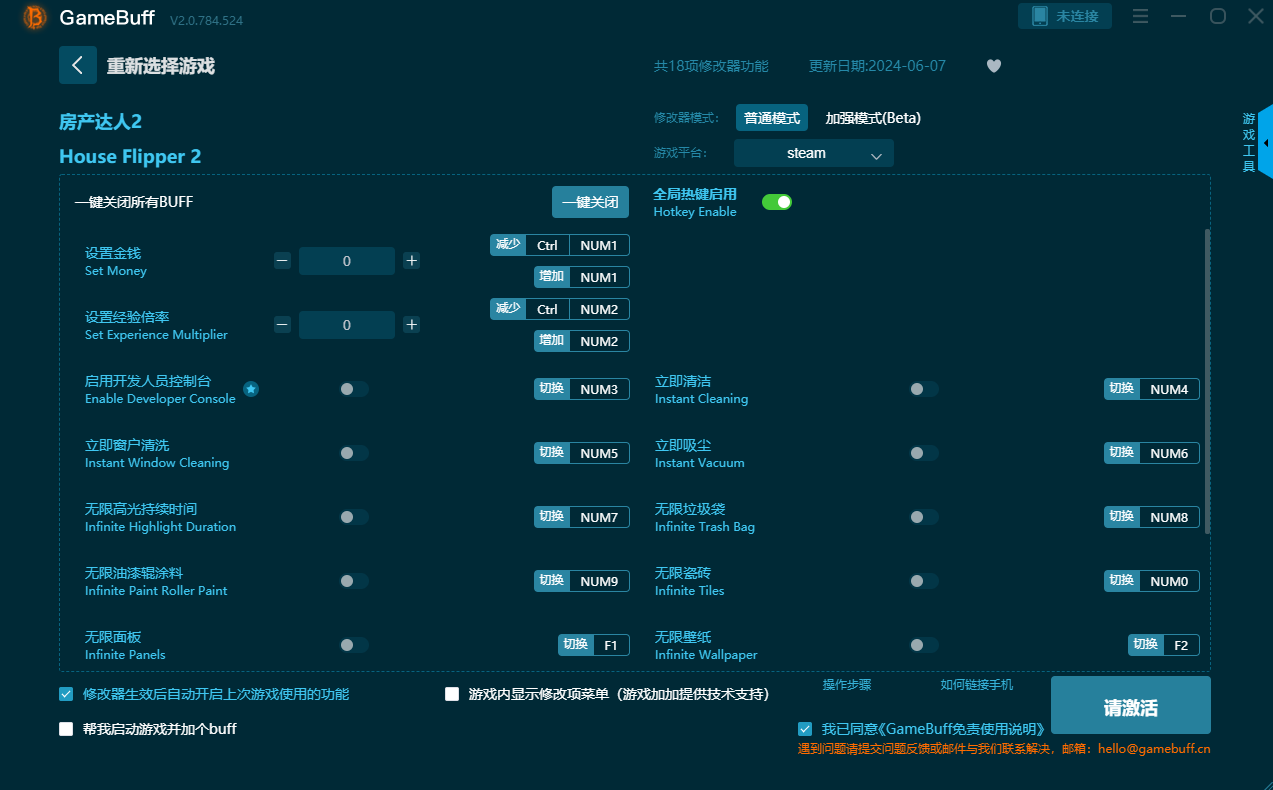Viewport: 1273px width, 790px height.
Task: Click NUM2 increase hotkey for Experience Multiplier
Action: tap(599, 341)
